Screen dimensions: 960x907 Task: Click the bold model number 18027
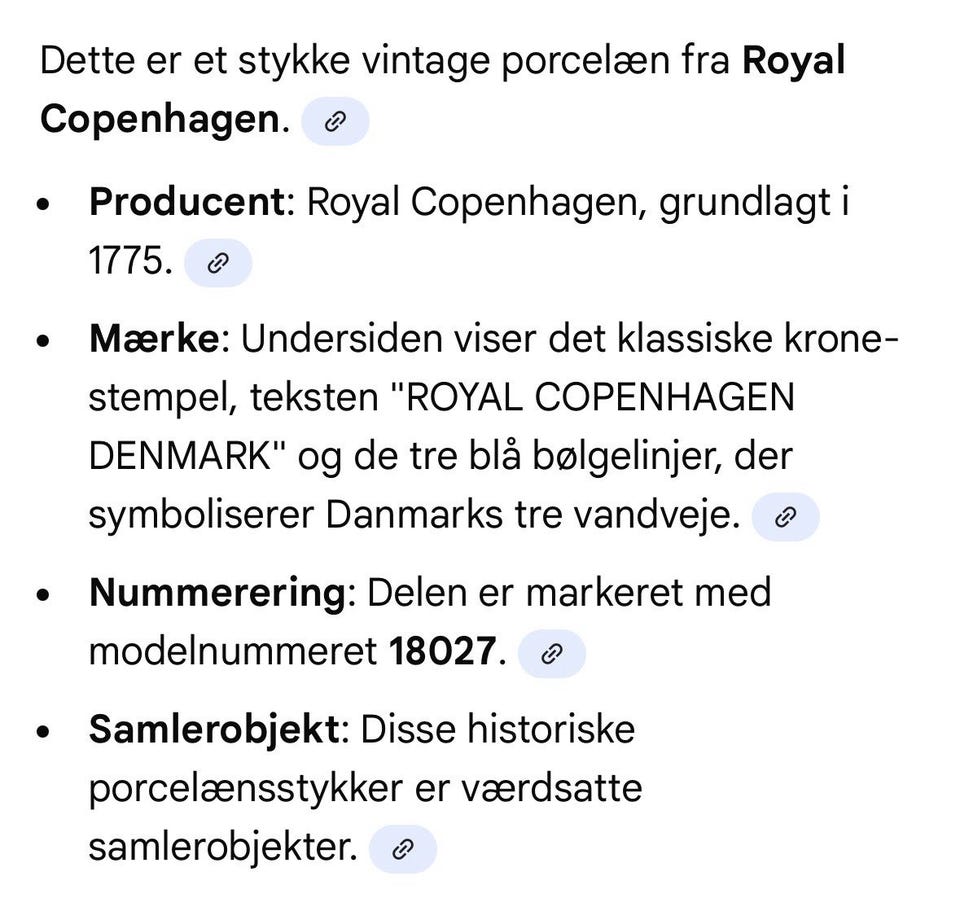point(441,652)
